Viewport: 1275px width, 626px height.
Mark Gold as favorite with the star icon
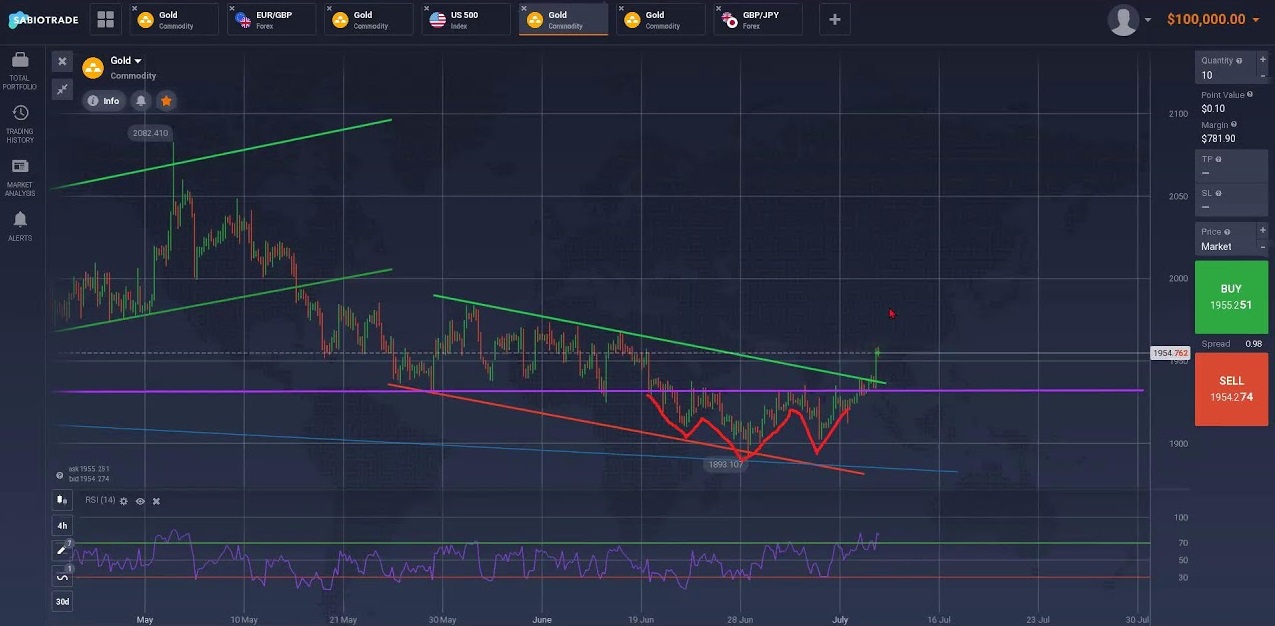pos(166,100)
